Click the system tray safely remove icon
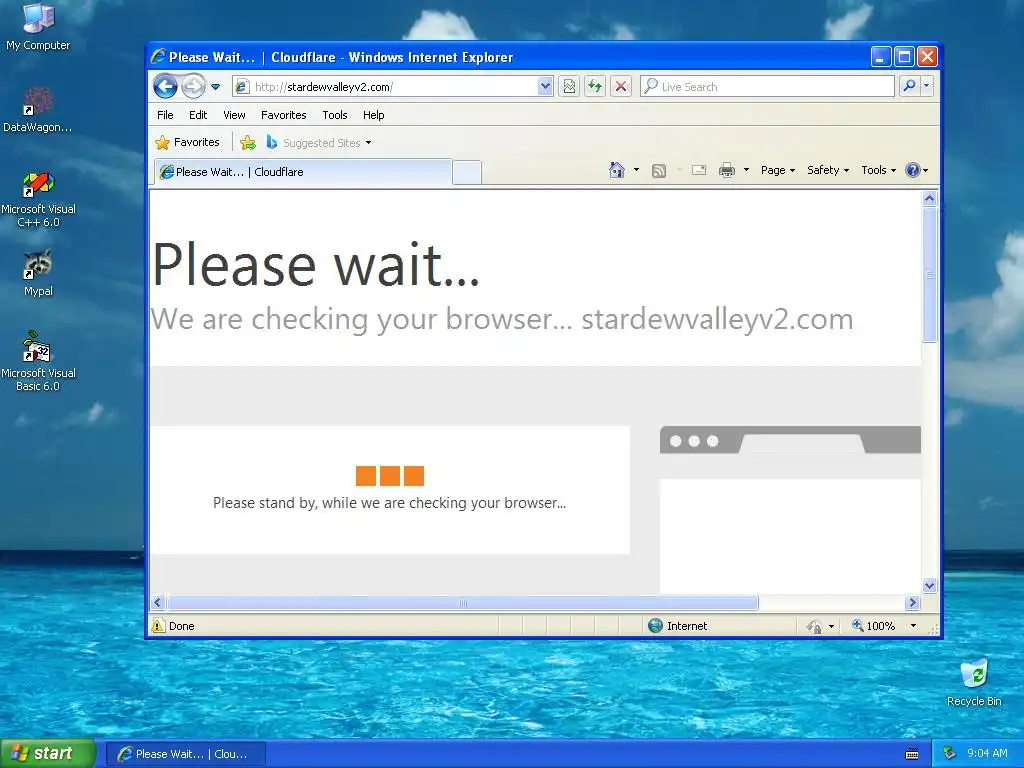The image size is (1024, 768). click(950, 754)
